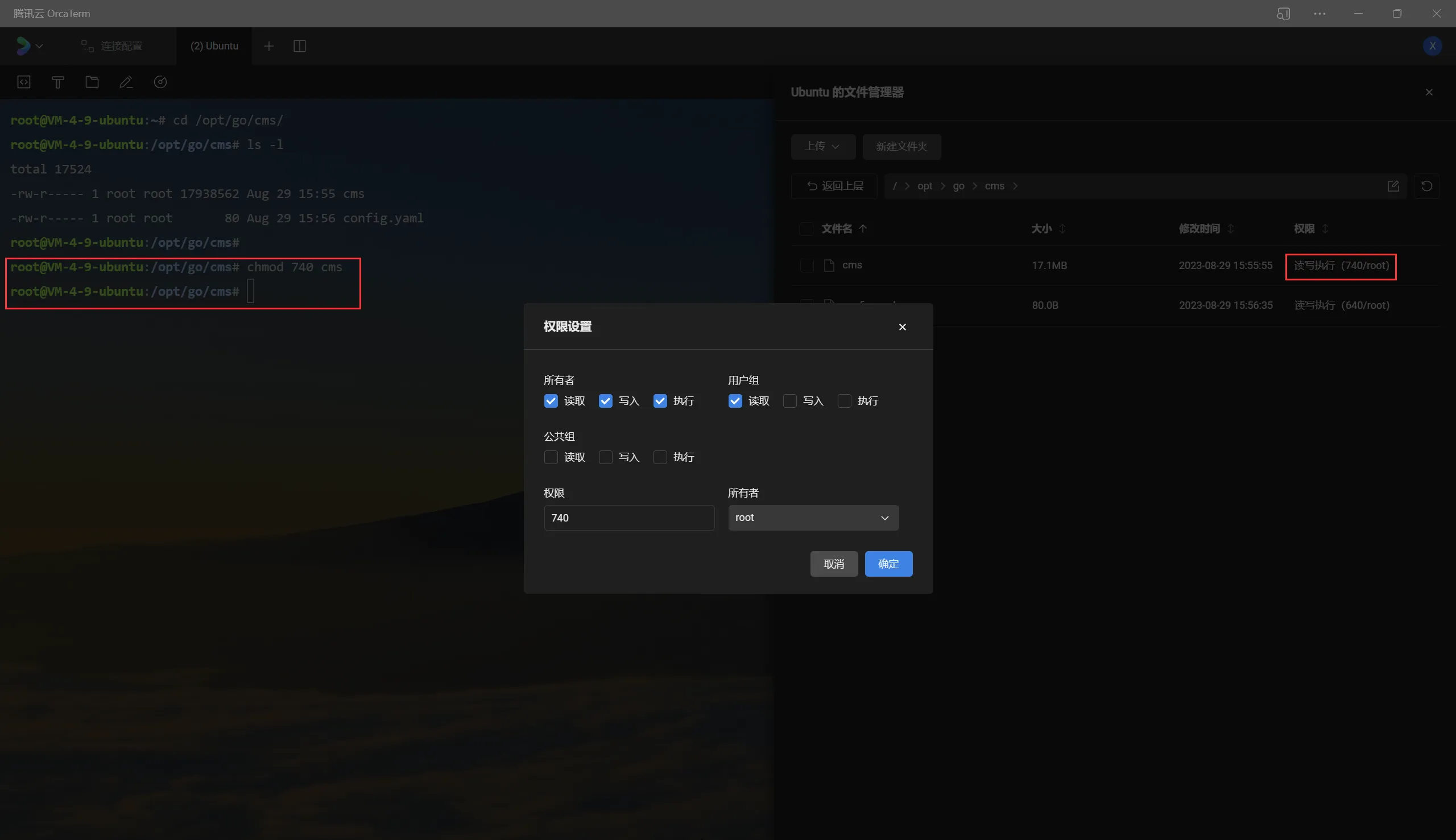
Task: Open the 上传 upload dropdown
Action: [x=822, y=147]
